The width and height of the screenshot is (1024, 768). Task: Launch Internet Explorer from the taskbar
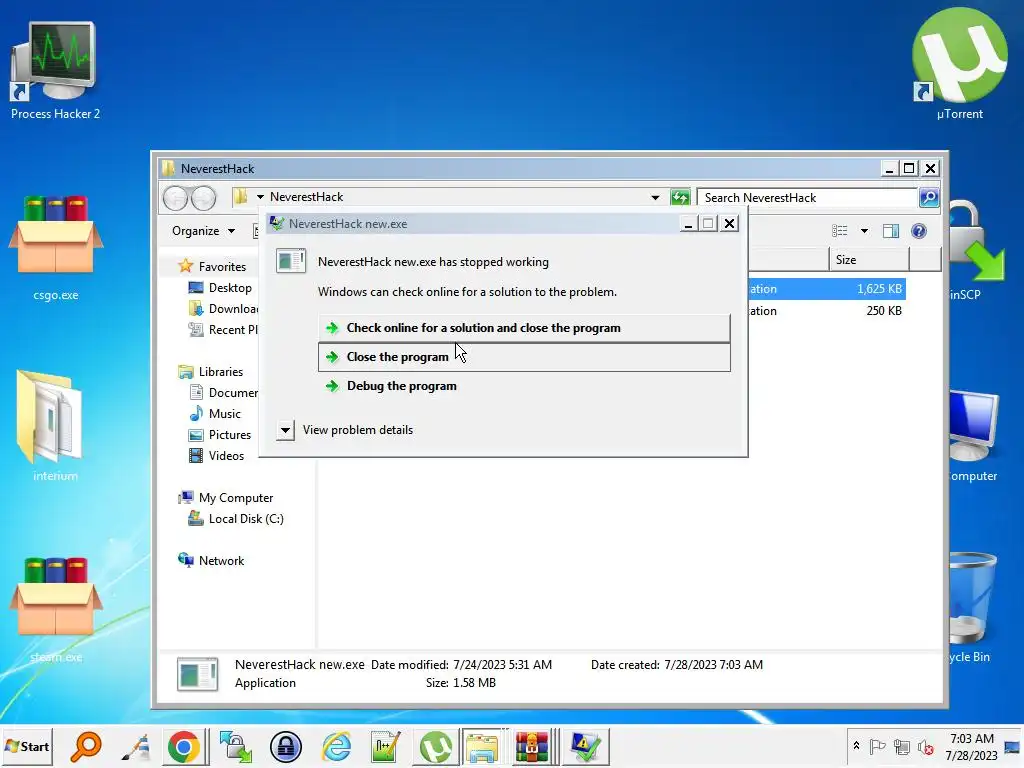[336, 746]
